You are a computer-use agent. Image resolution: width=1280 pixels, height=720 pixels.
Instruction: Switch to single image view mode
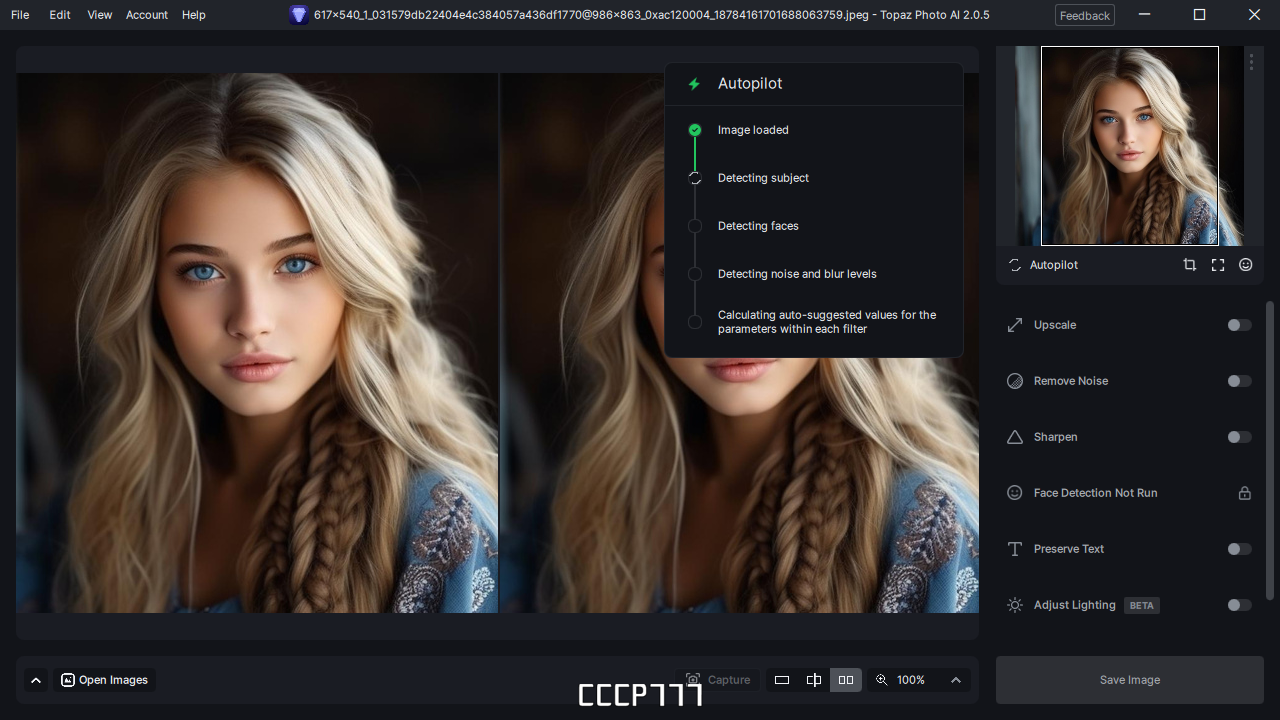point(782,680)
